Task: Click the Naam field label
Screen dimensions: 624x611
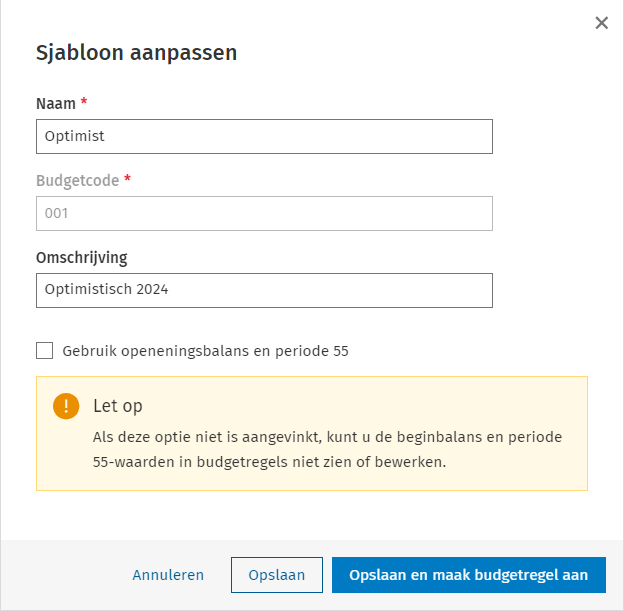Action: coord(56,103)
